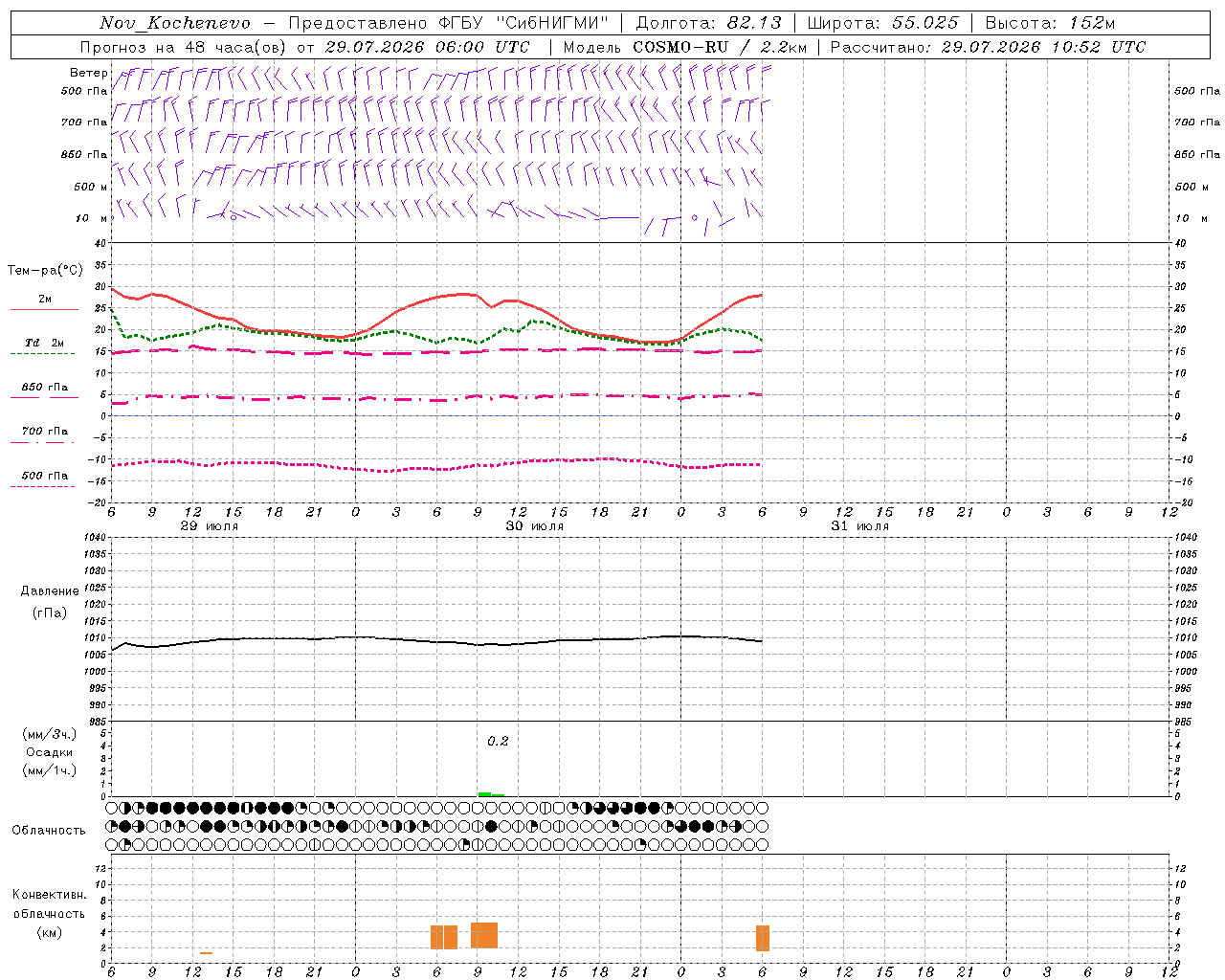The image size is (1225, 980).
Task: Click the 29 июля date label
Action: 210,526
